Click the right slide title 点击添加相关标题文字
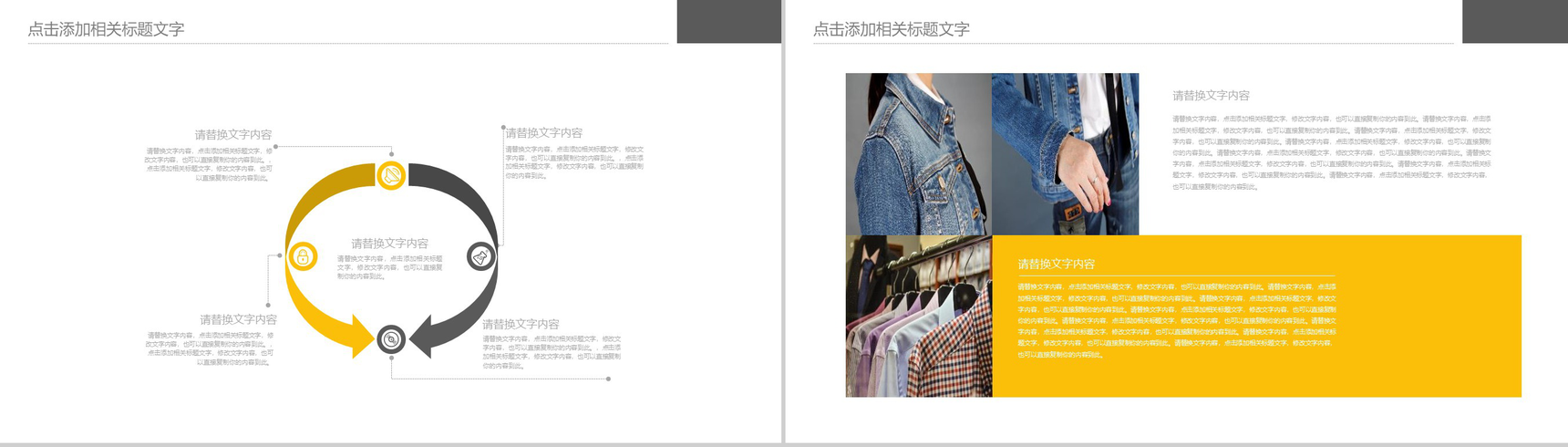 (892, 29)
